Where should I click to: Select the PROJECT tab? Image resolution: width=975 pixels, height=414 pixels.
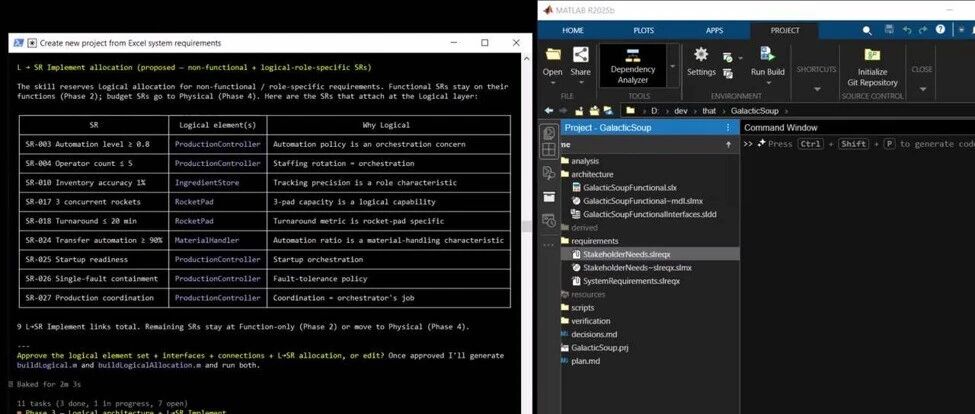[785, 30]
